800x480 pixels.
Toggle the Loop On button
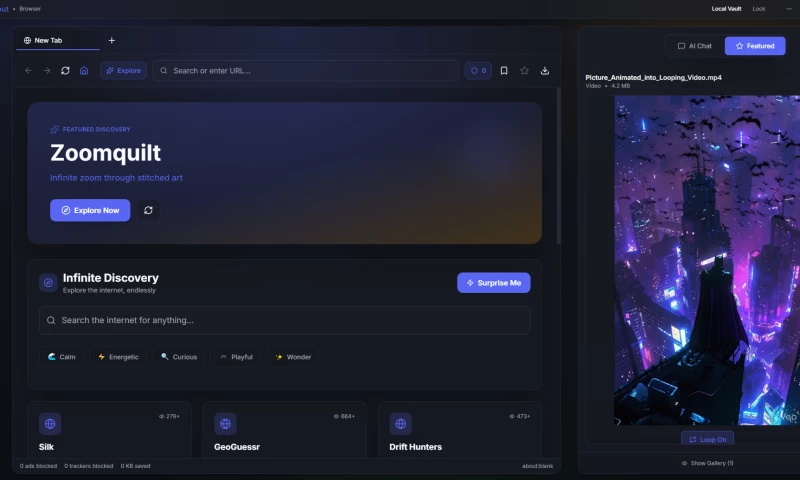(707, 439)
